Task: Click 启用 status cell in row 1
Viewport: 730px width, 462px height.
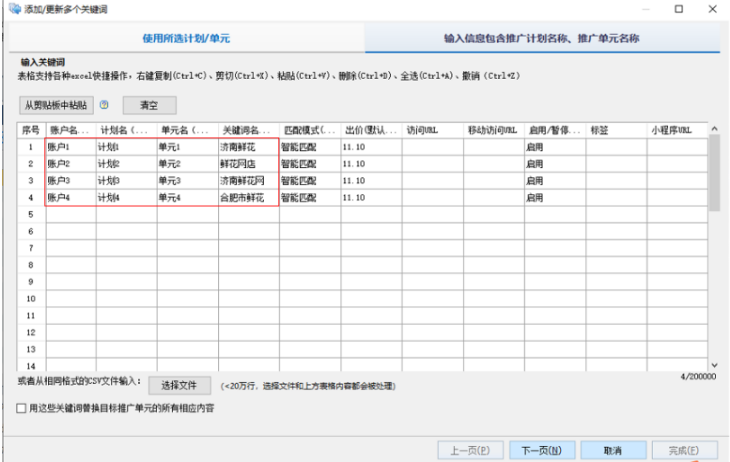Action: tap(555, 147)
